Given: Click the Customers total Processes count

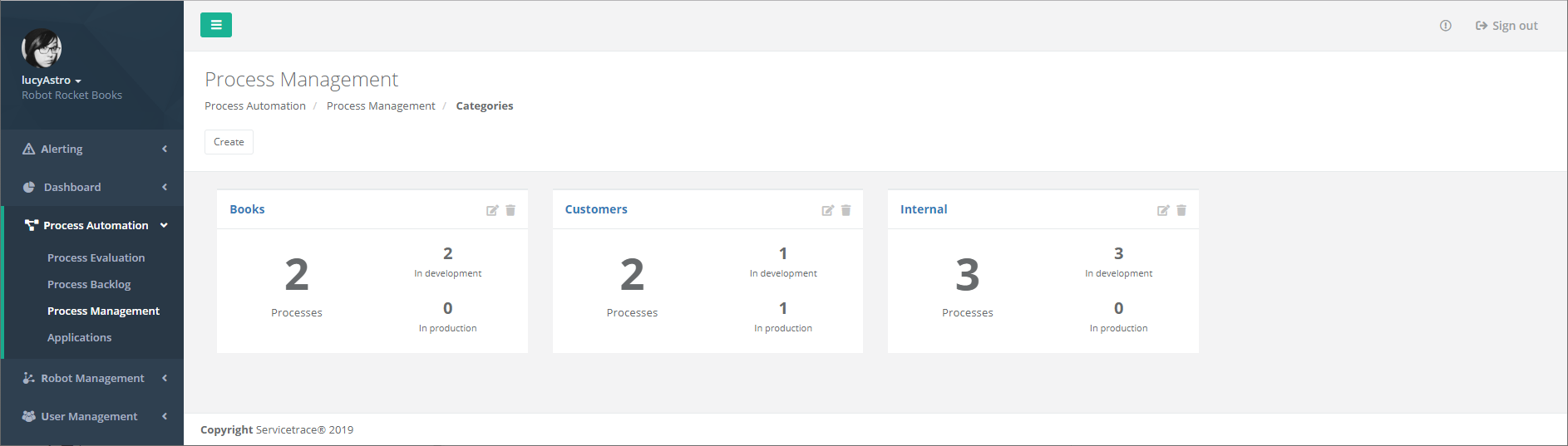Looking at the screenshot, I should tap(632, 275).
